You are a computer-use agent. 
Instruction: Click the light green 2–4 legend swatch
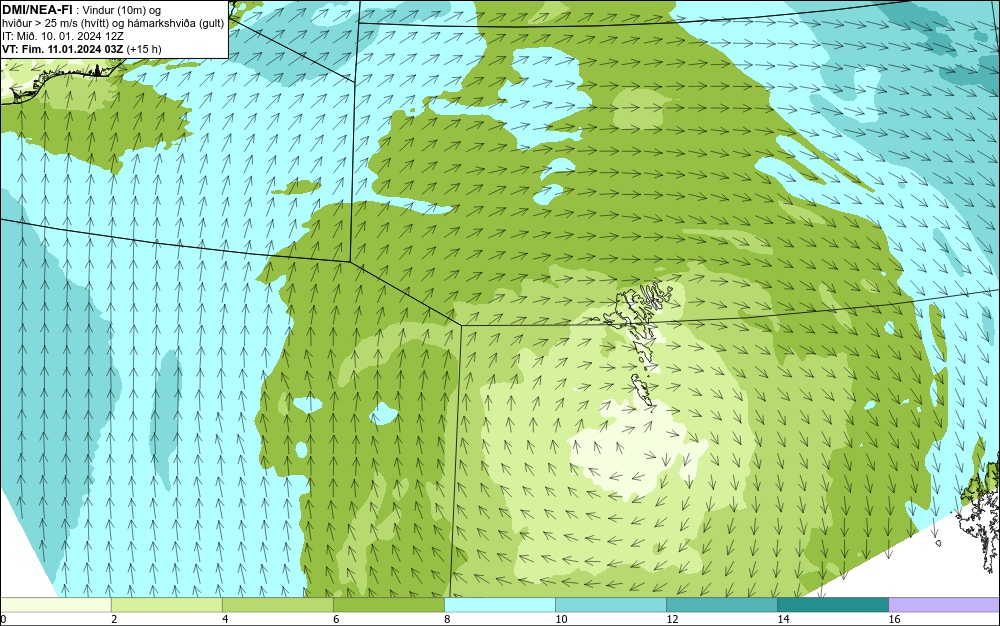coord(166,605)
